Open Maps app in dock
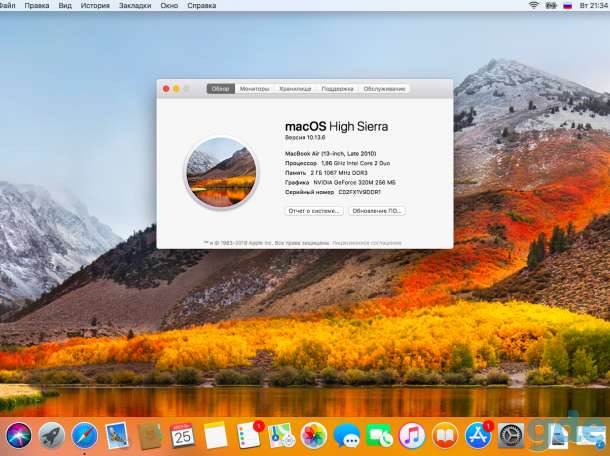 click(281, 435)
